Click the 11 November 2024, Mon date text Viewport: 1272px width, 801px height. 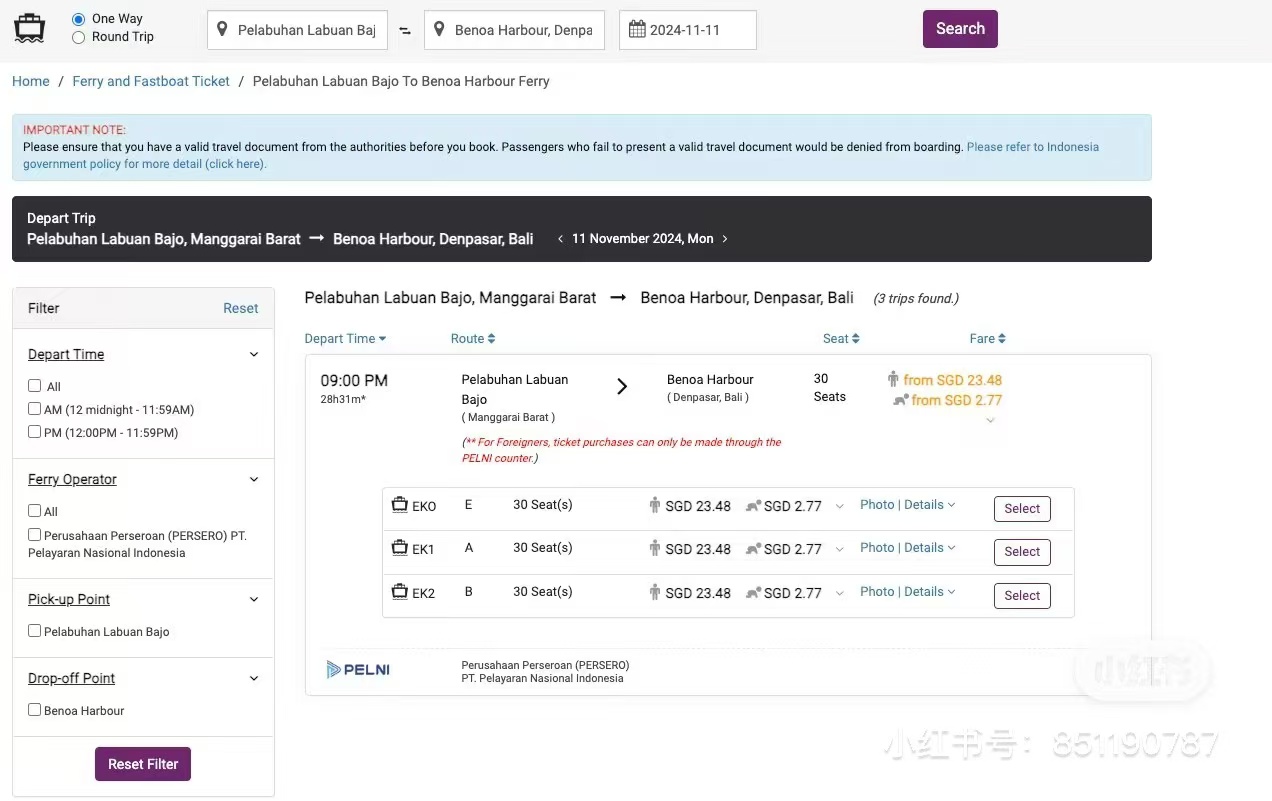click(643, 239)
